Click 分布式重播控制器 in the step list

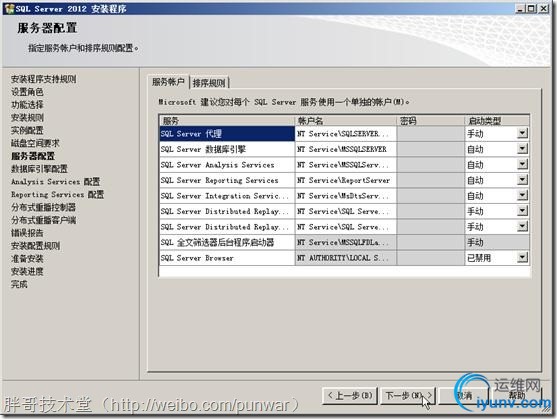(43, 207)
